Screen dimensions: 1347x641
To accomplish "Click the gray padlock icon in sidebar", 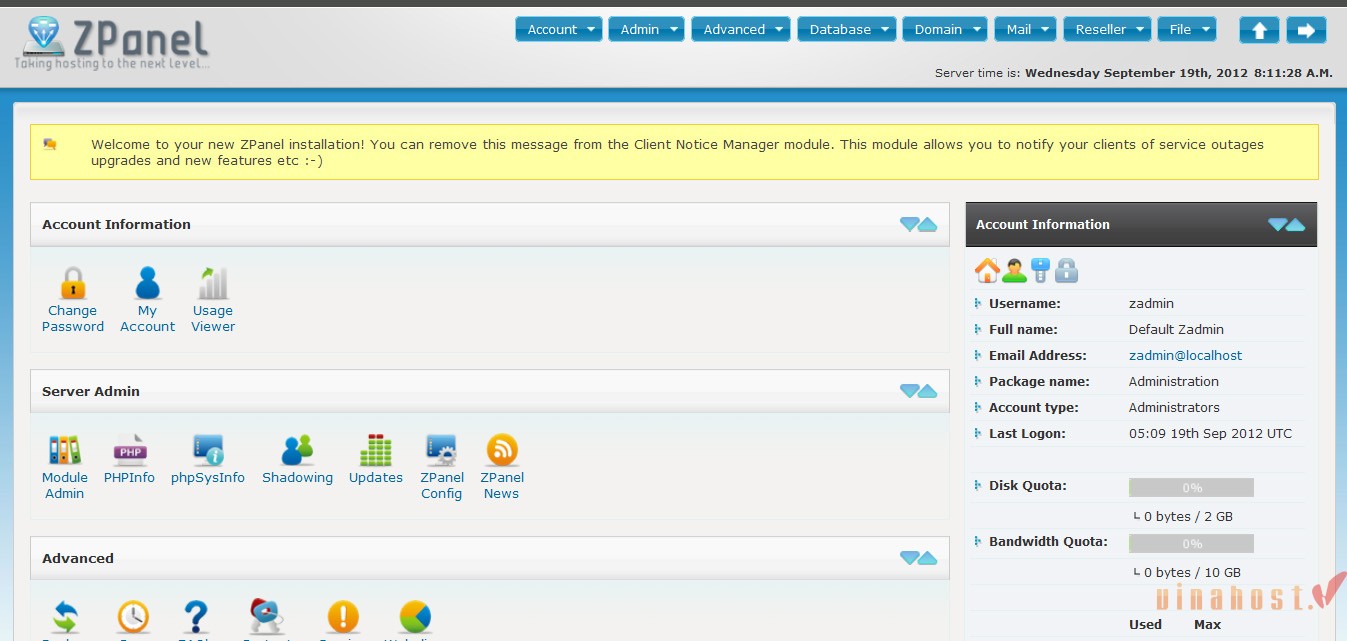I will point(1066,270).
